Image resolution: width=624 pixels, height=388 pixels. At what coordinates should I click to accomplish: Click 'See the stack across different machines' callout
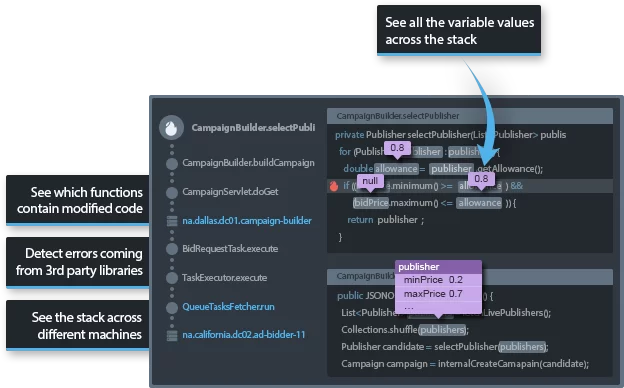point(78,326)
